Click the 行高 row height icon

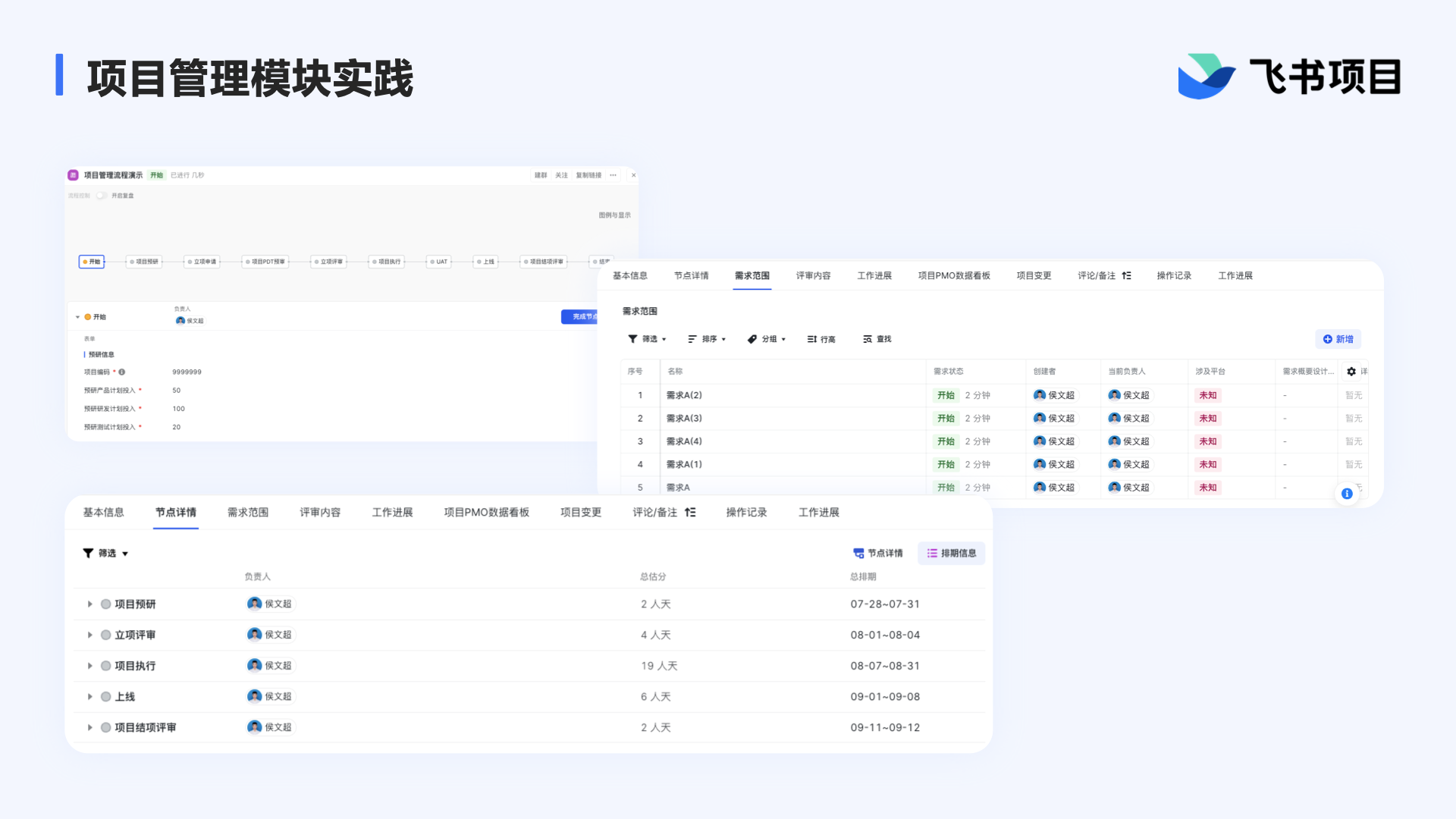click(811, 339)
